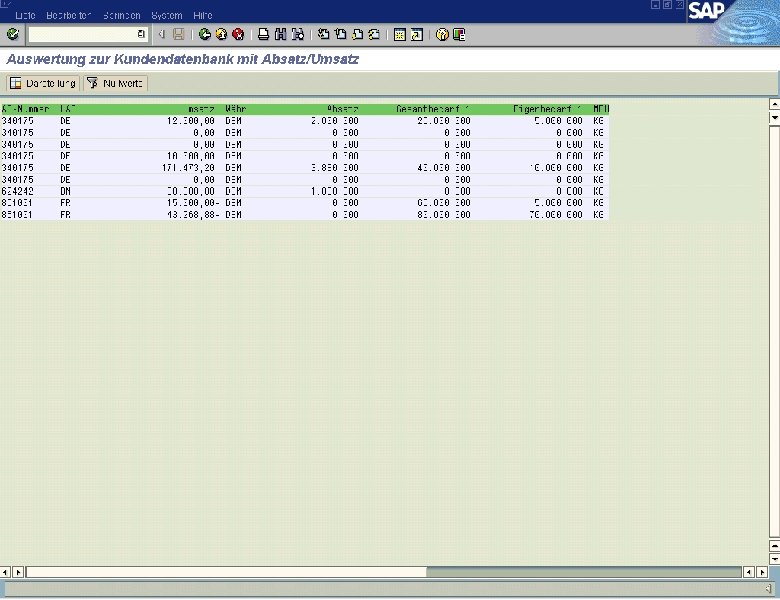
Task: Click the MEH column header
Action: 601,108
